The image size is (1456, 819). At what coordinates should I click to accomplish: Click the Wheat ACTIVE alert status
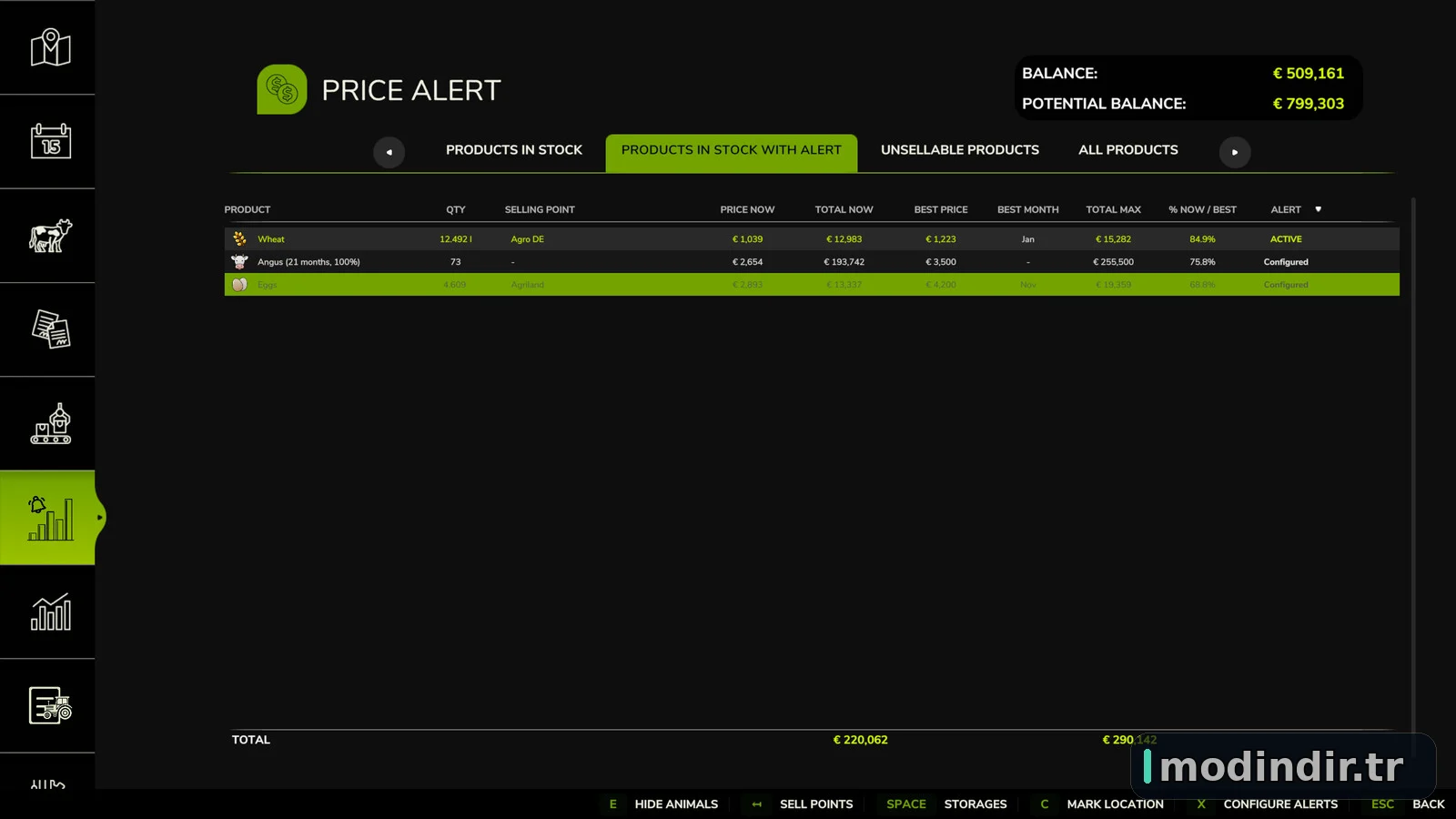[x=1286, y=239]
